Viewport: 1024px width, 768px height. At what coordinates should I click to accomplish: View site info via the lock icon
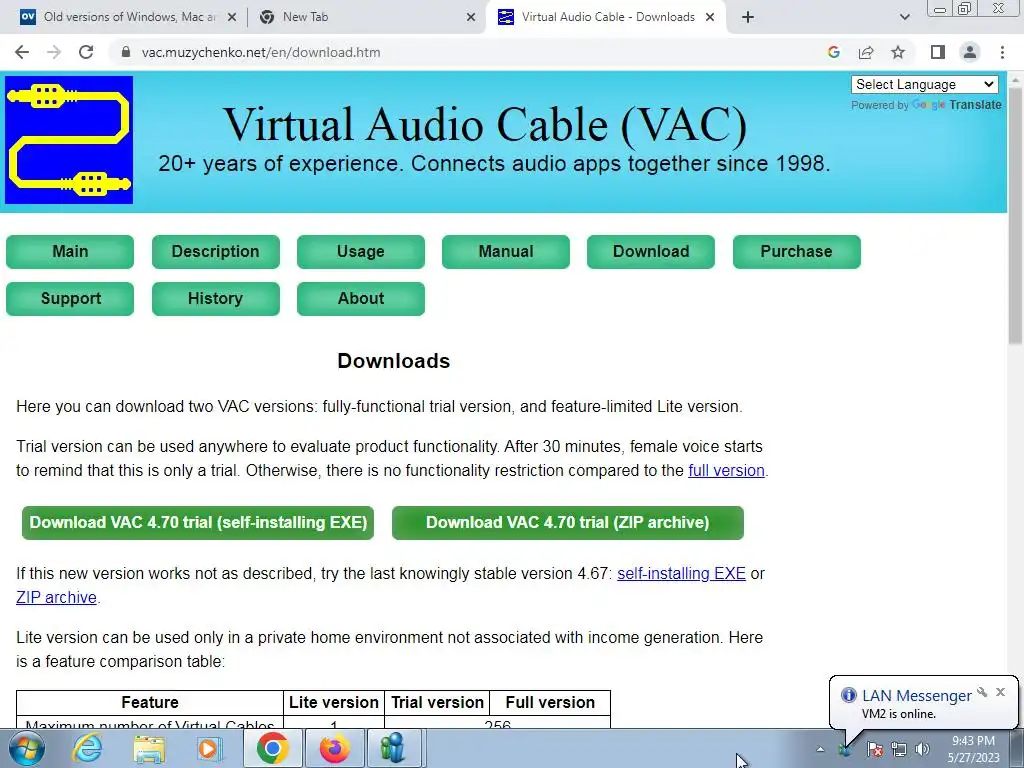(126, 52)
